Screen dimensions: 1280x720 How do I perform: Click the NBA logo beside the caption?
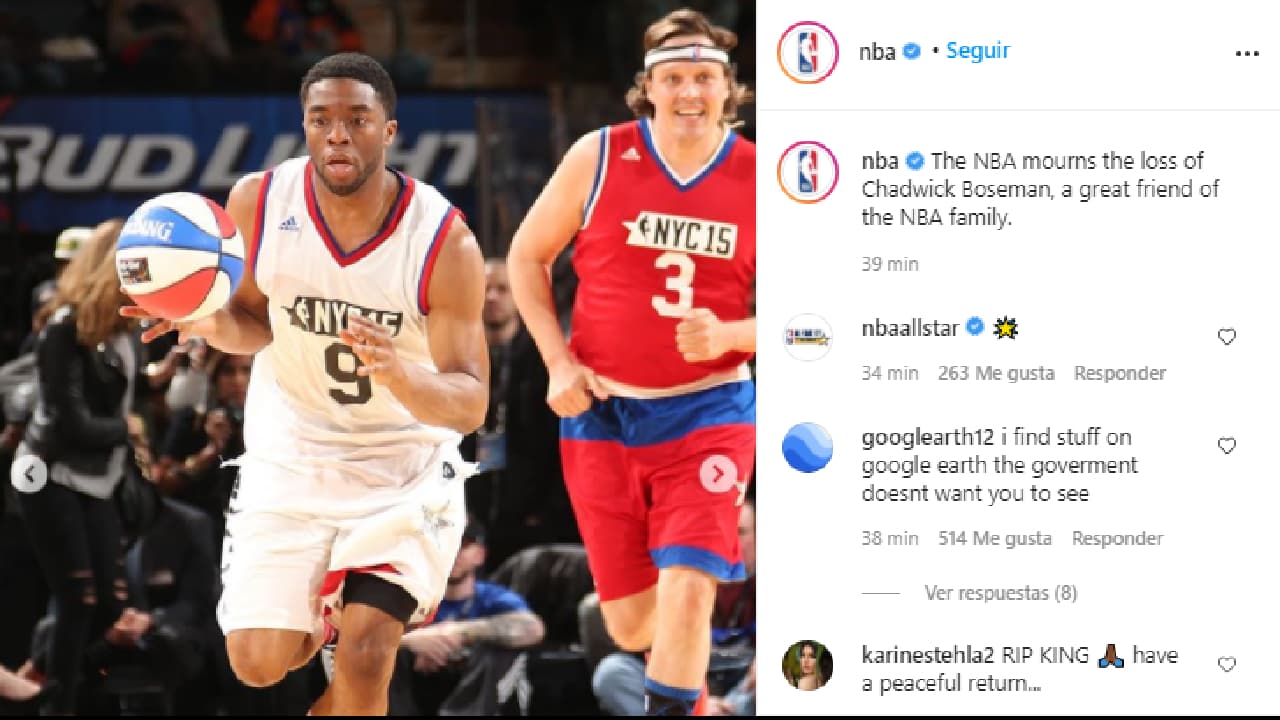coord(807,170)
